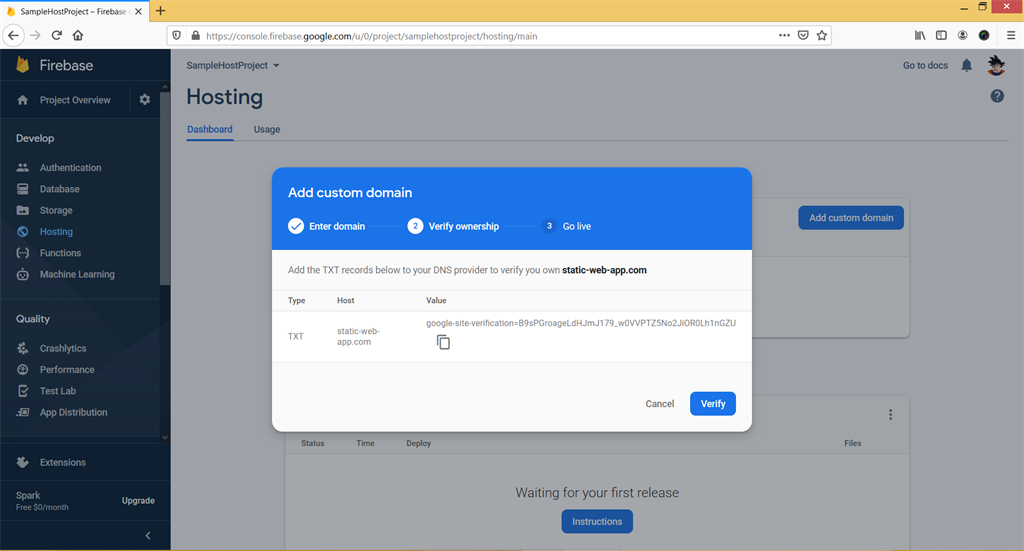Open tracking protection shield icon
Viewport: 1024px width, 551px height.
tap(176, 35)
